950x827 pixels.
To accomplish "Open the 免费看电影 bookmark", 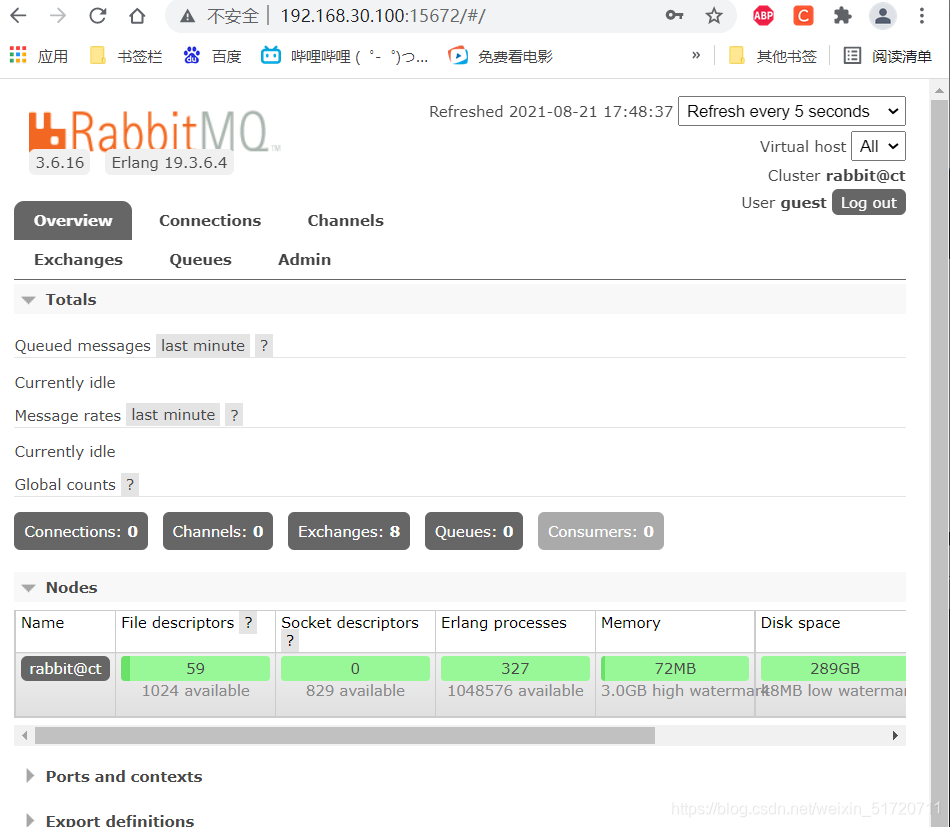I will 500,56.
